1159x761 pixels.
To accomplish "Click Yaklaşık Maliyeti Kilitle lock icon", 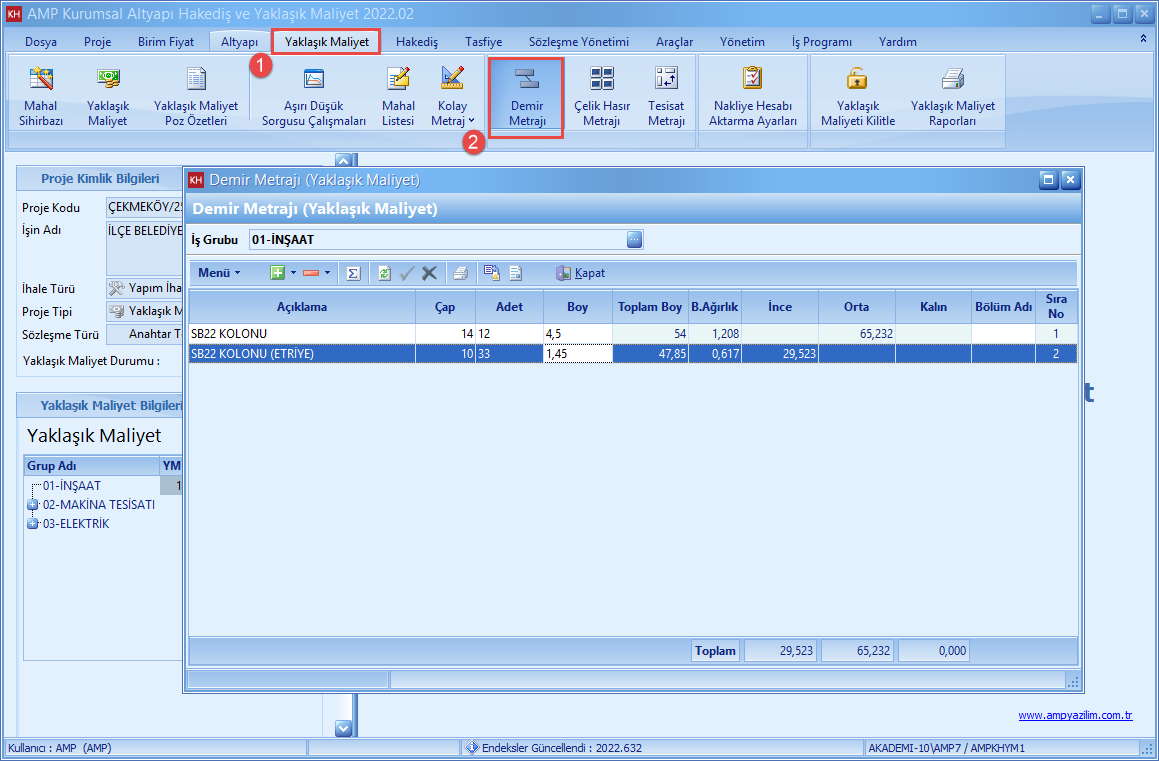I will [857, 97].
